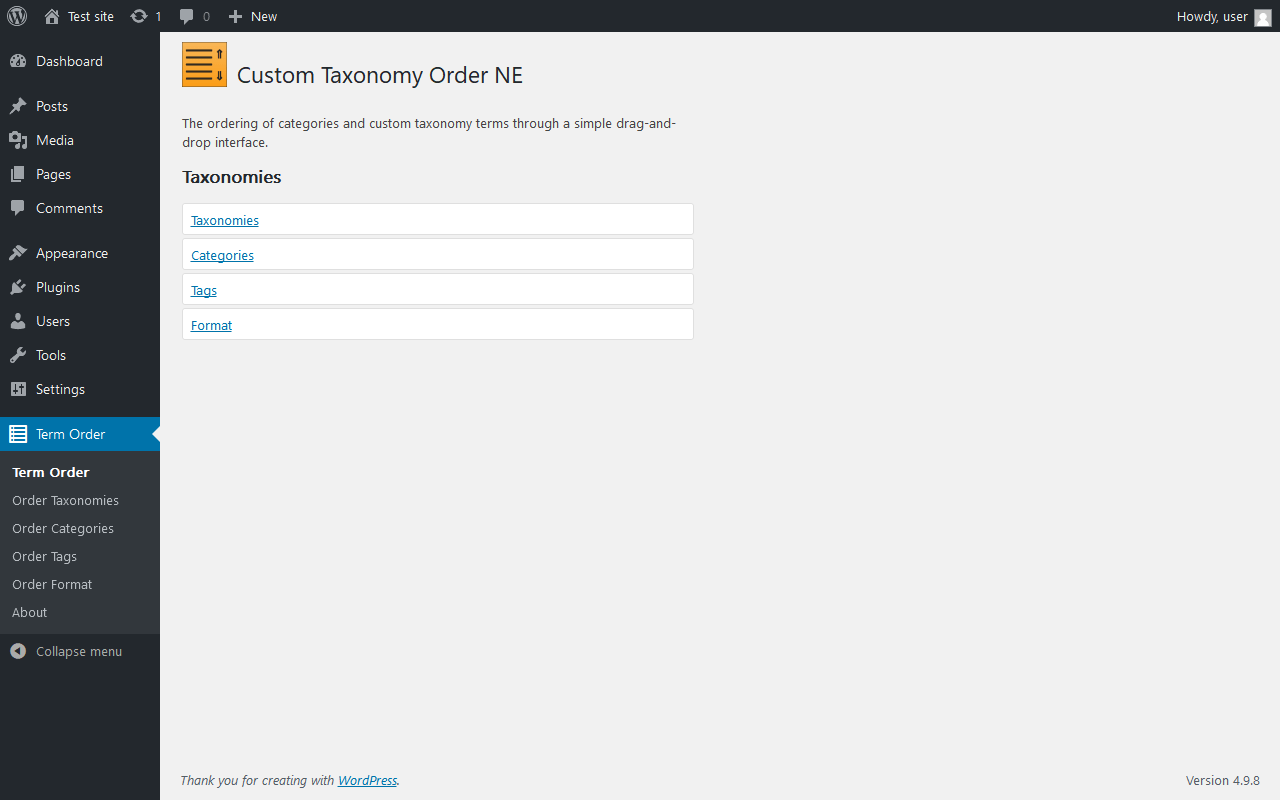Open Order Categories submenu item

tap(63, 528)
